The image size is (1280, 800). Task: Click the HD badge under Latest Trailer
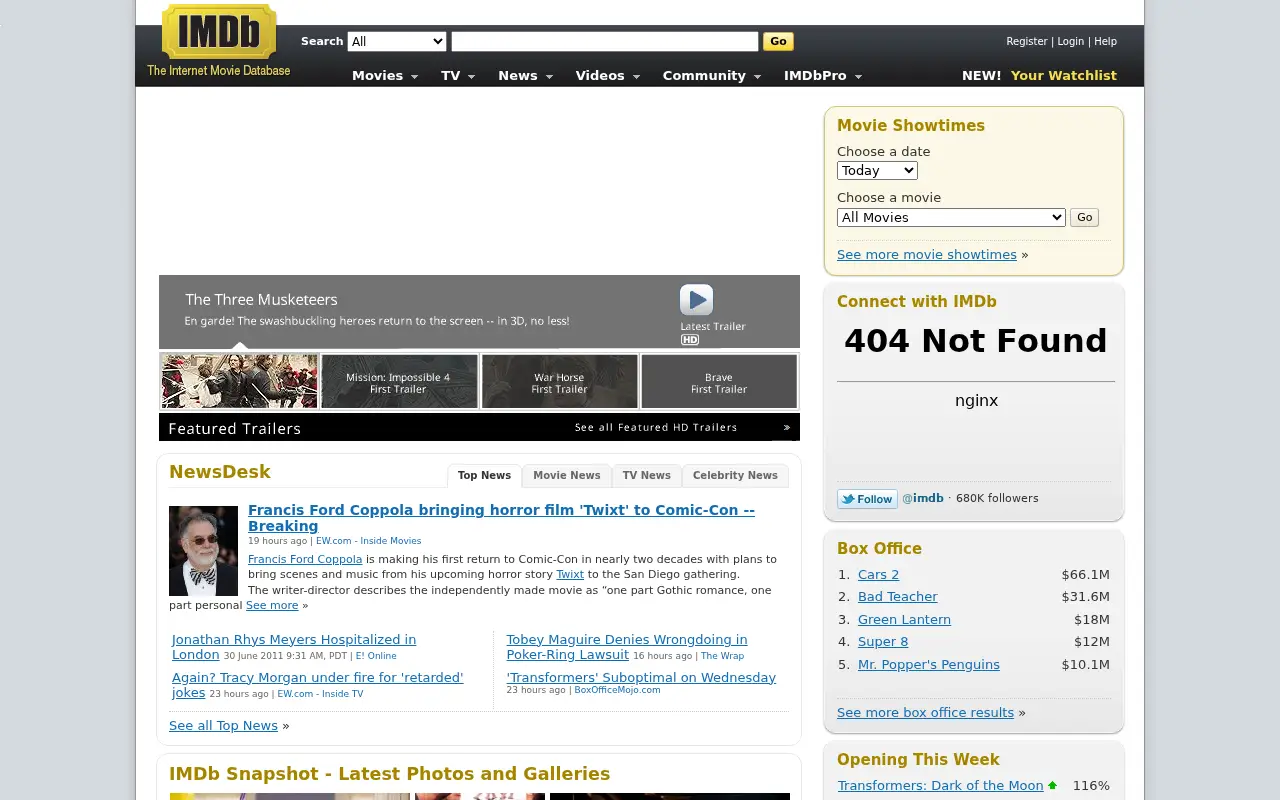point(690,340)
